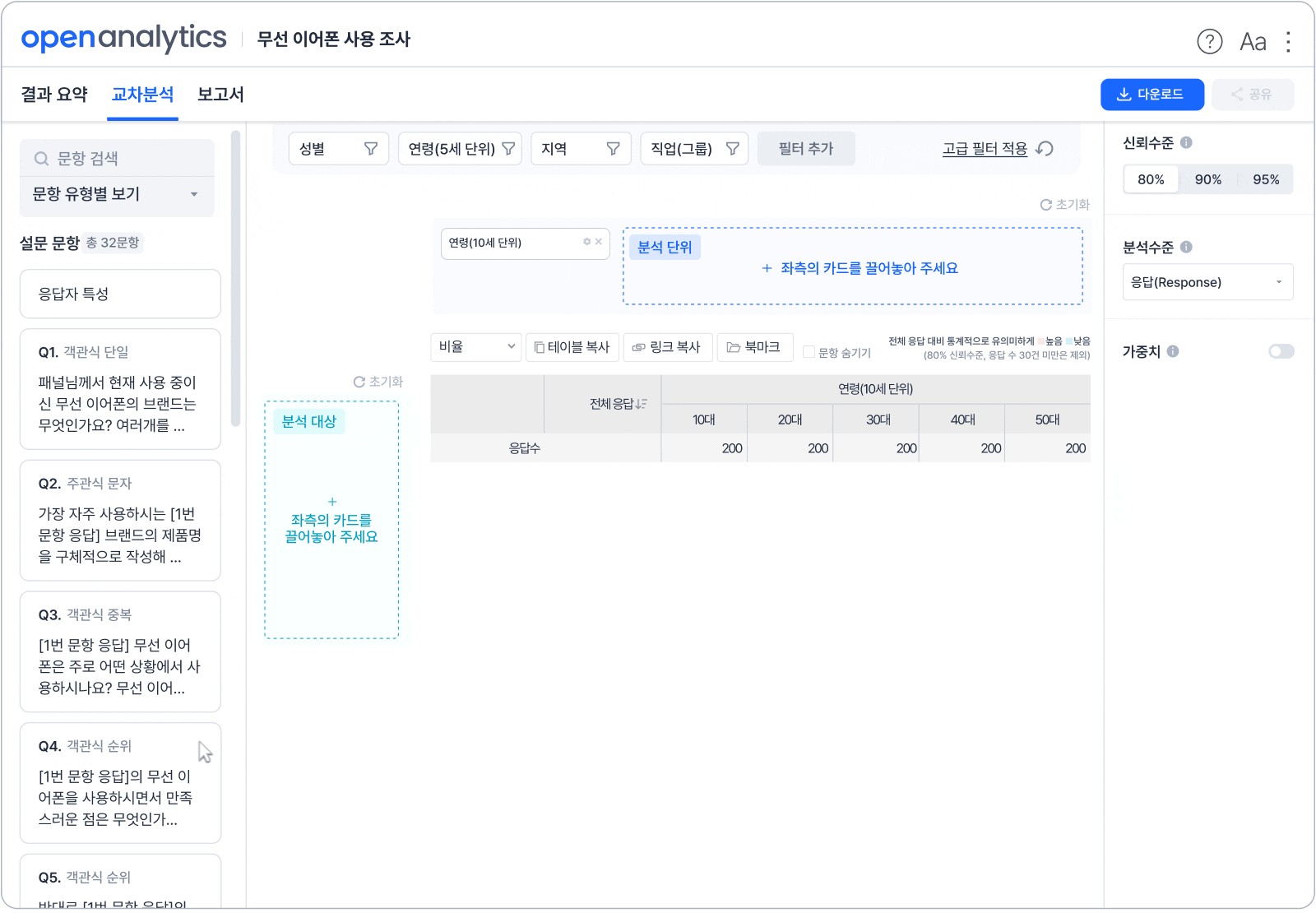1316x913 pixels.
Task: Click the magnifier icon in 문항 검색
Action: coord(41,159)
